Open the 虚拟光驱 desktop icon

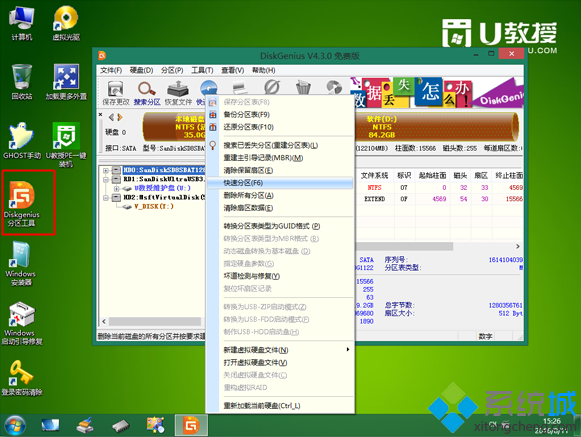coord(66,23)
